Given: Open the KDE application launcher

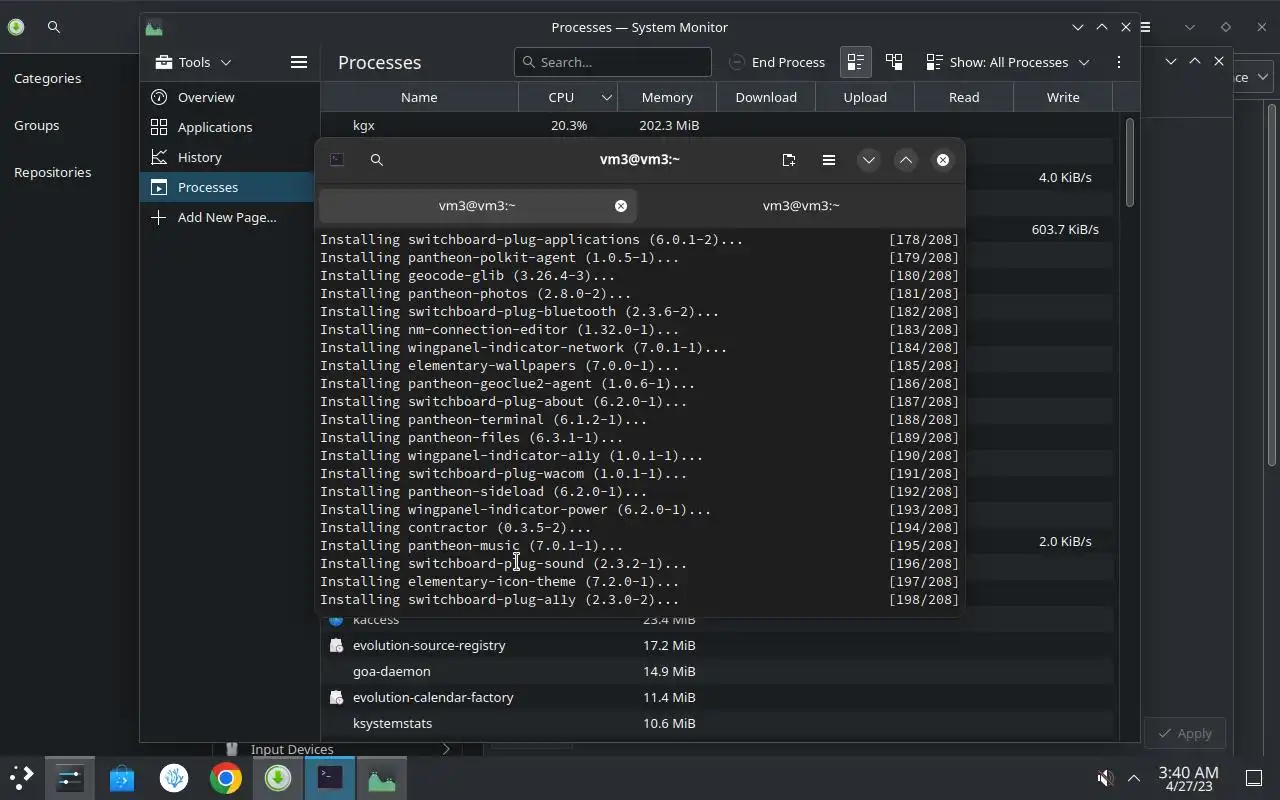Looking at the screenshot, I should (21, 777).
